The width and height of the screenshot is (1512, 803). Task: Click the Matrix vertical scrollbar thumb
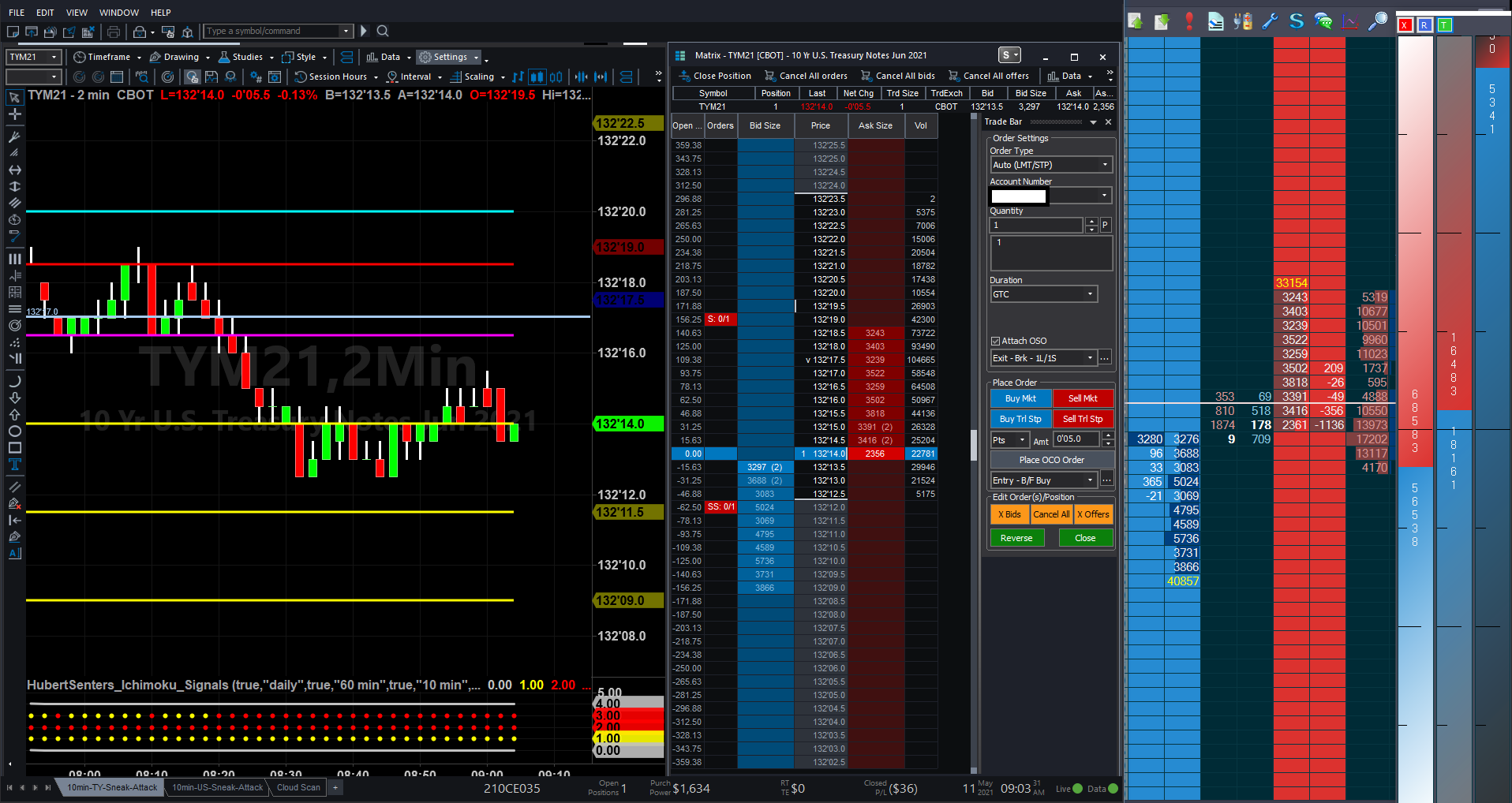click(974, 446)
